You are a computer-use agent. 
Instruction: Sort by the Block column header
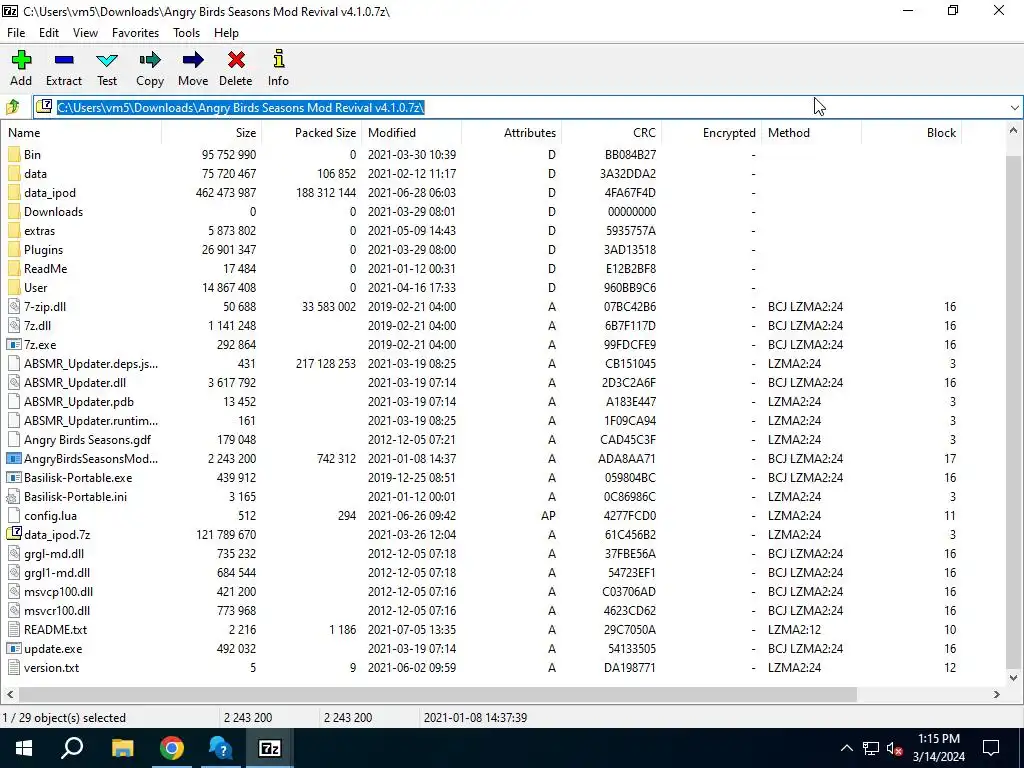(x=912, y=133)
